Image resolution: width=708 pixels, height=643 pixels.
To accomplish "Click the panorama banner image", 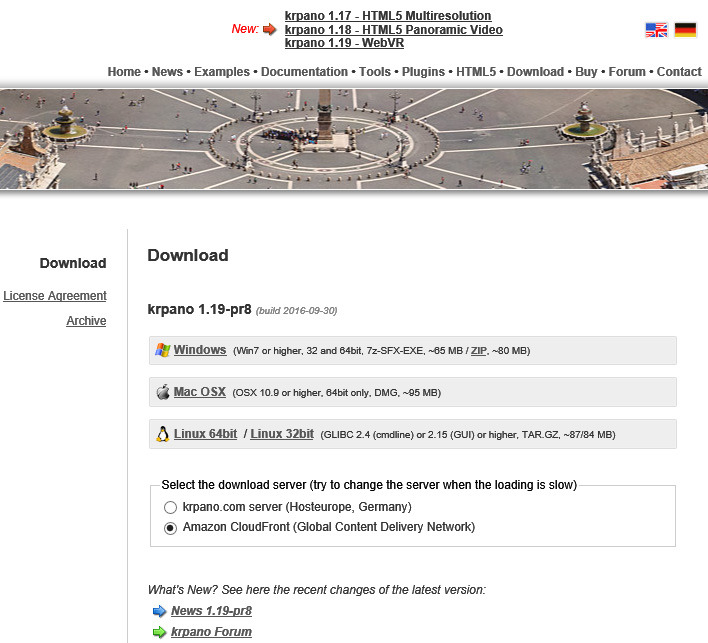I will tap(354, 139).
